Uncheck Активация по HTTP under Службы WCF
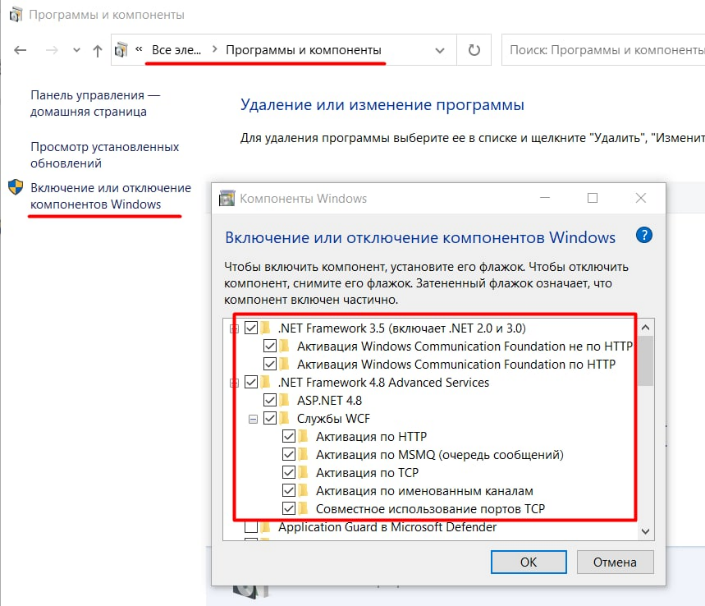Screen dimensions: 705x606 (x=288, y=437)
